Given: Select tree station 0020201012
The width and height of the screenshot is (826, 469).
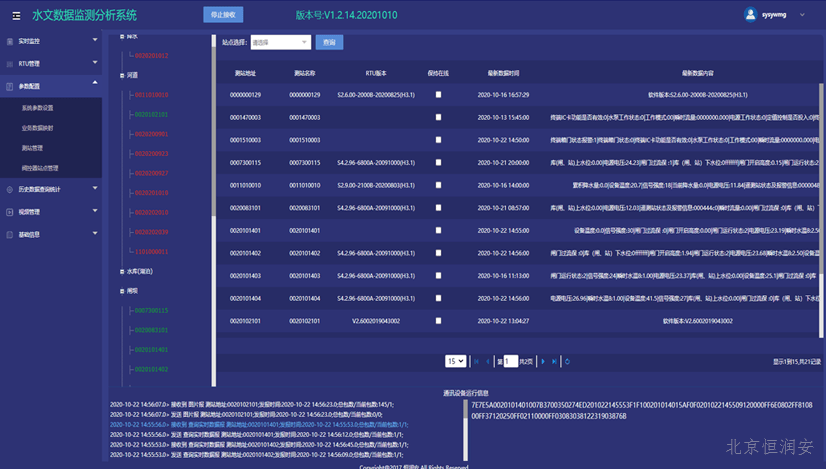Looking at the screenshot, I should pos(151,56).
